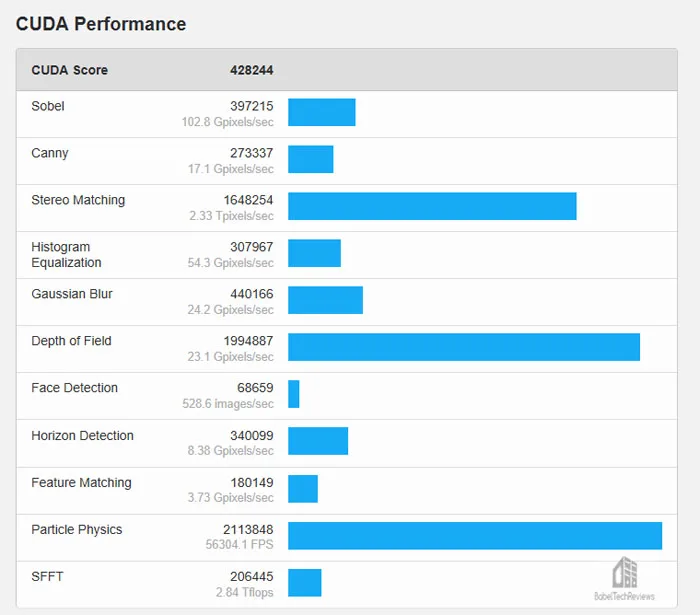Click the small Face Detection bar
Screen dimensions: 700x615
coord(294,394)
